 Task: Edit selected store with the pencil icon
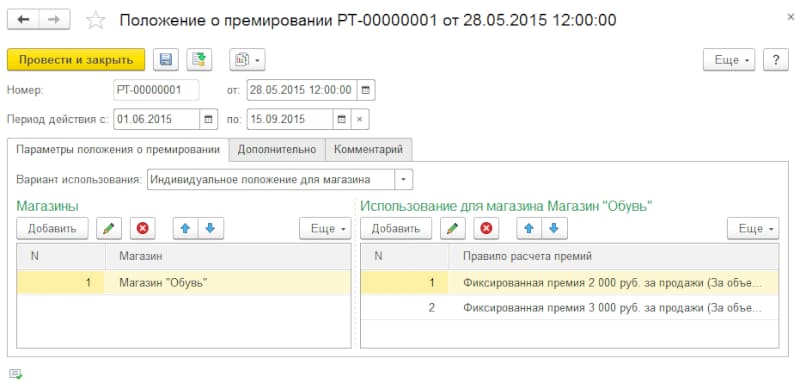tap(109, 228)
